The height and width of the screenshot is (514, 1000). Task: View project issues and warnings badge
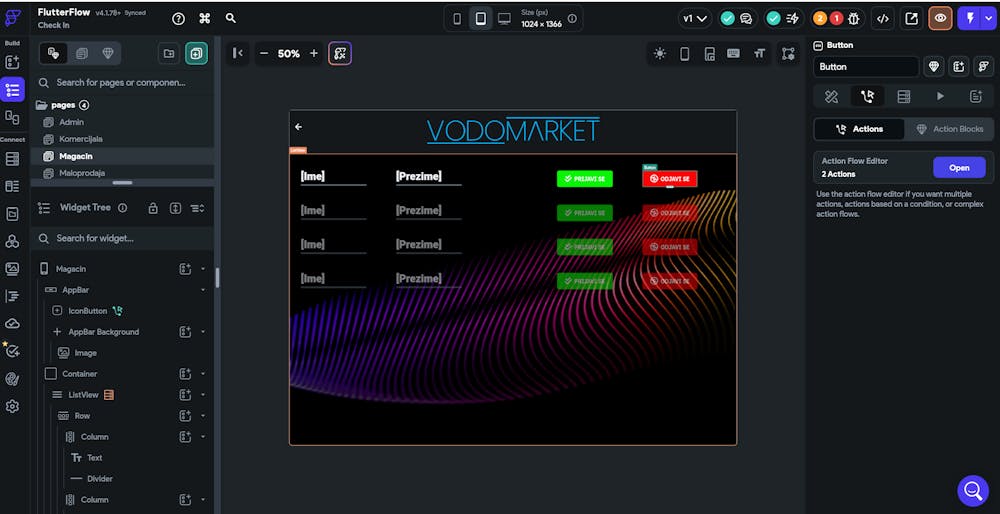(x=828, y=18)
